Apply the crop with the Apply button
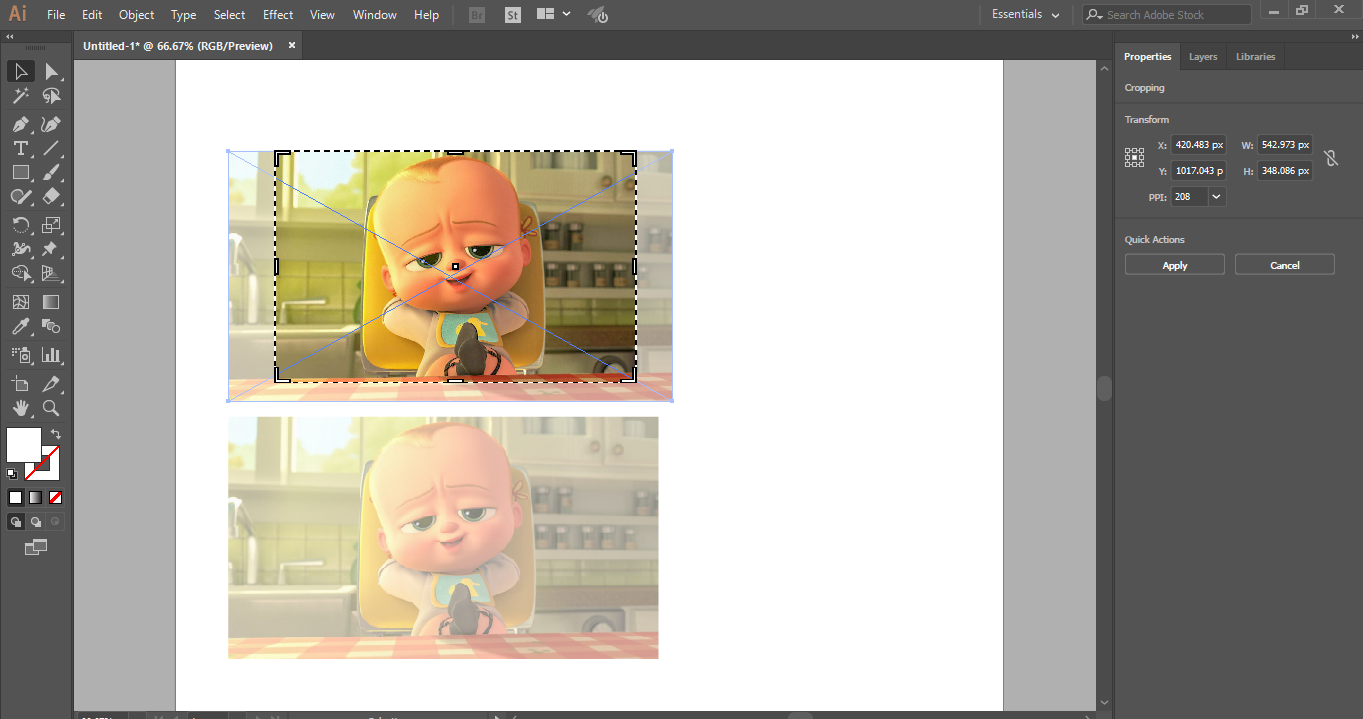Image resolution: width=1363 pixels, height=719 pixels. point(1174,264)
